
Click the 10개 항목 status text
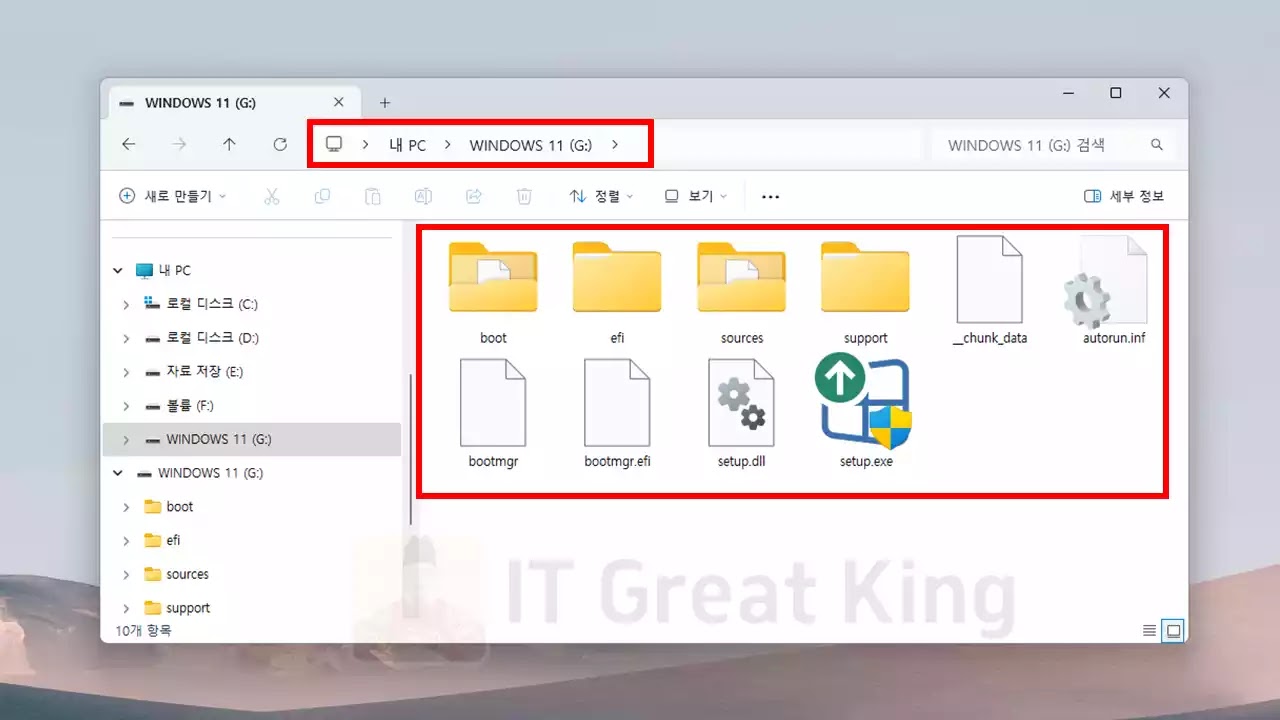[x=143, y=630]
